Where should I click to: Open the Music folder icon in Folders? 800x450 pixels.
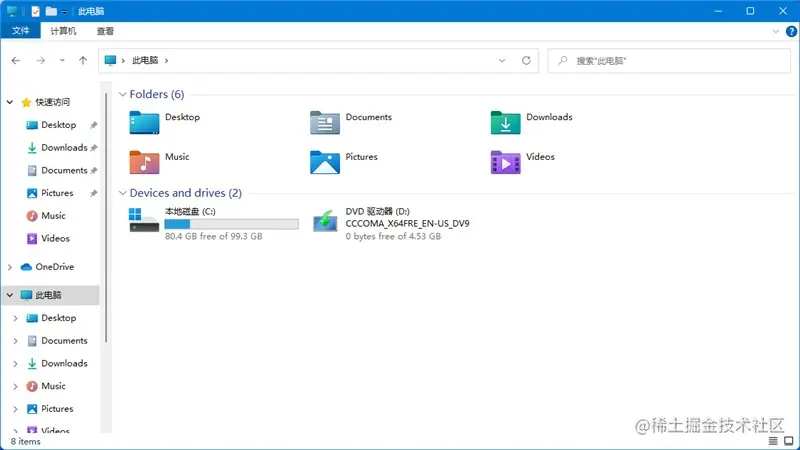pos(144,163)
